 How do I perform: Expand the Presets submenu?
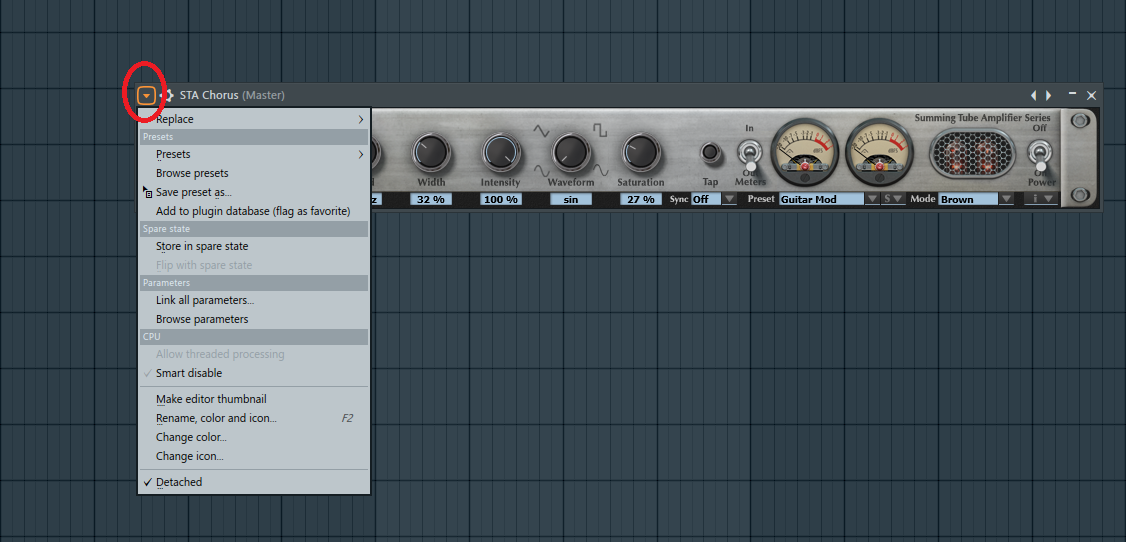point(254,154)
